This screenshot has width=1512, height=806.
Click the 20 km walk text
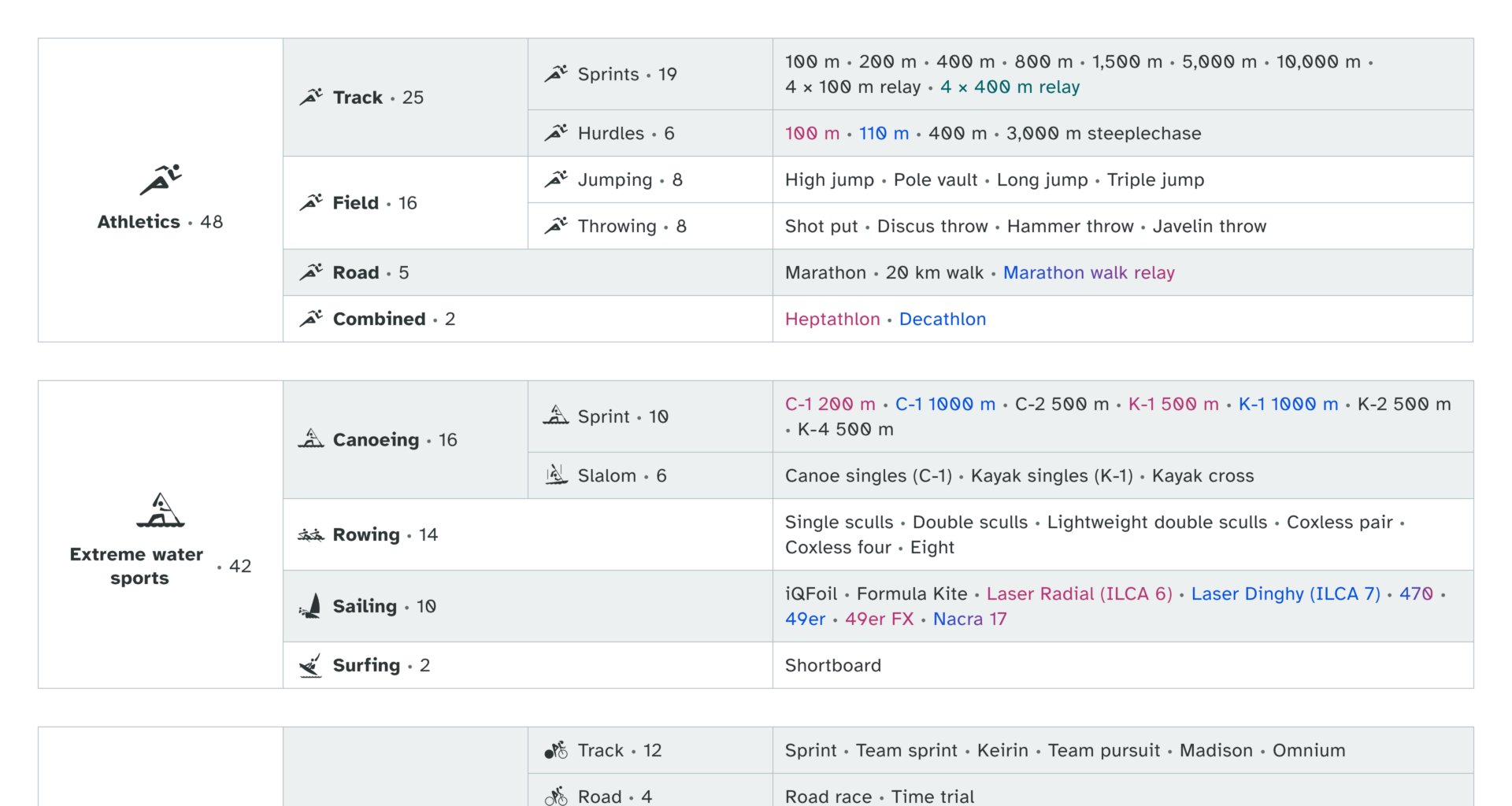pyautogui.click(x=935, y=272)
